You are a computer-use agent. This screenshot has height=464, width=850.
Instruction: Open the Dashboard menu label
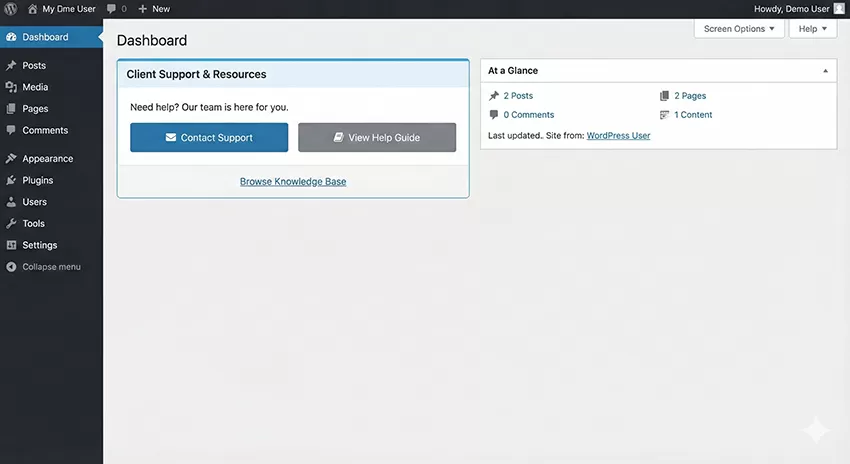pyautogui.click(x=45, y=37)
